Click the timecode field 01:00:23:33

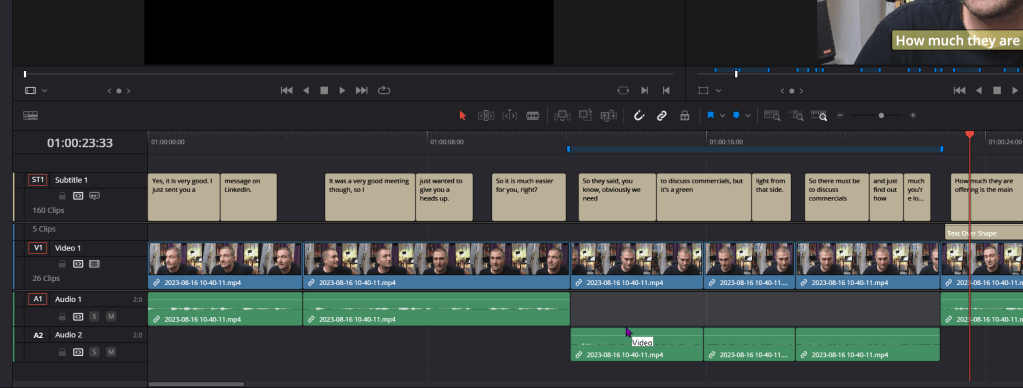coord(80,143)
